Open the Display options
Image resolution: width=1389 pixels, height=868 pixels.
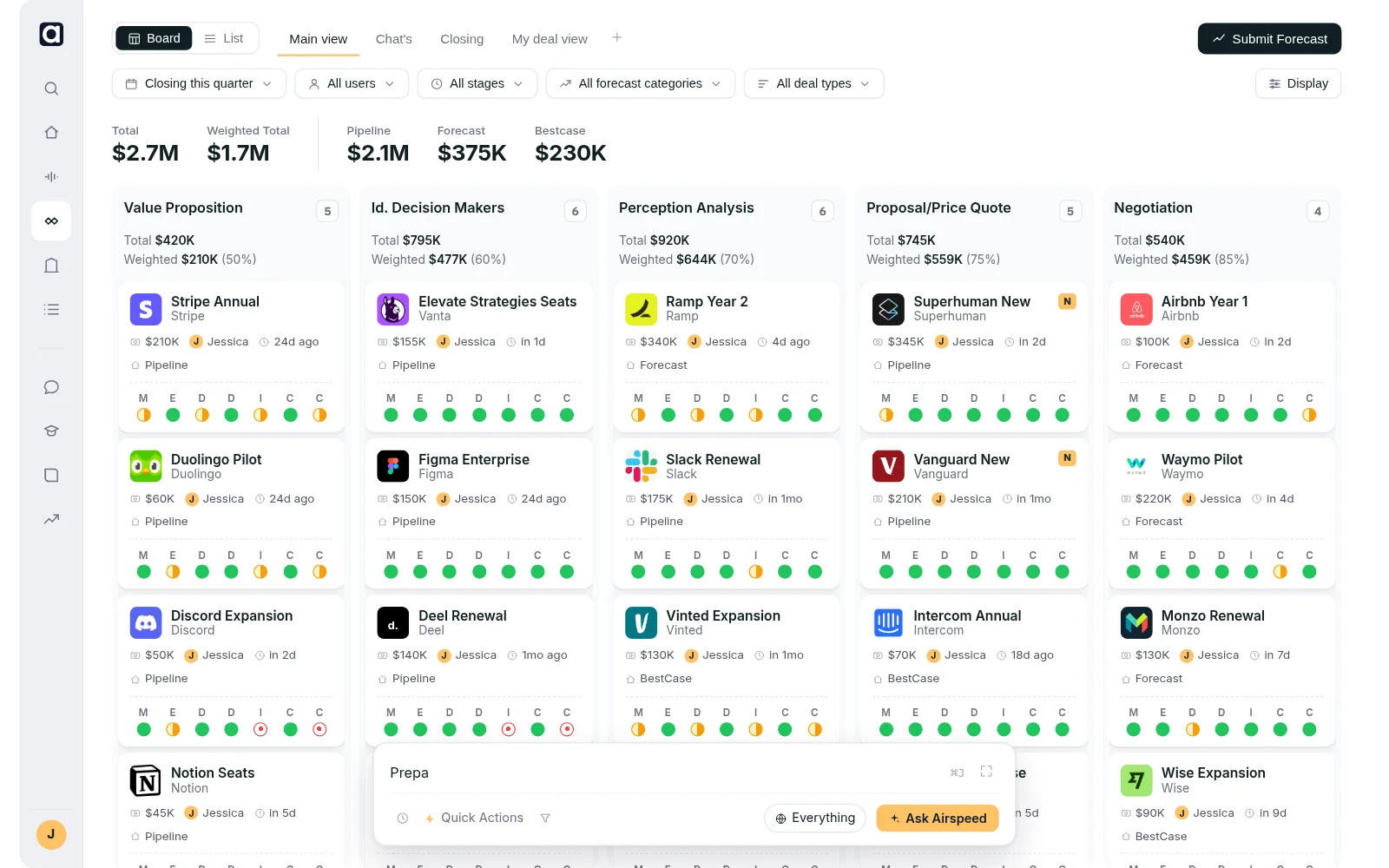(1298, 83)
